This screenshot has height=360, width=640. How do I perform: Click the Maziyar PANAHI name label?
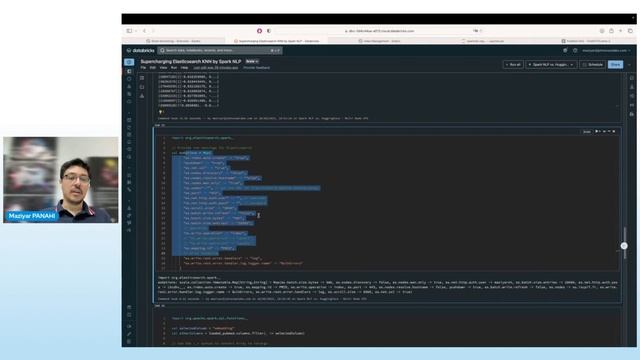[32, 216]
